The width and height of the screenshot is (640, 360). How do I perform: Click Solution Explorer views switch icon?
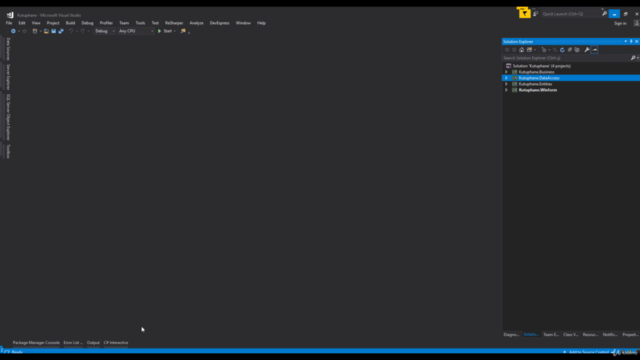point(529,50)
